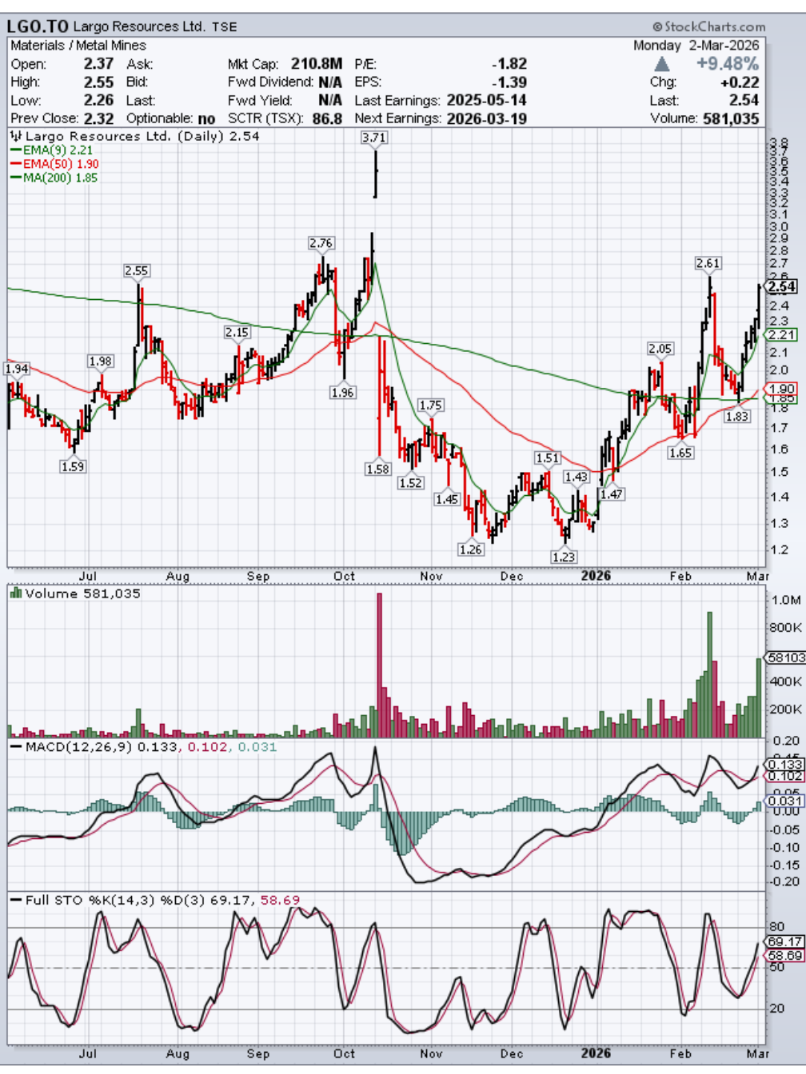Click the 1.23 low price label
This screenshot has width=806, height=1074.
564,557
